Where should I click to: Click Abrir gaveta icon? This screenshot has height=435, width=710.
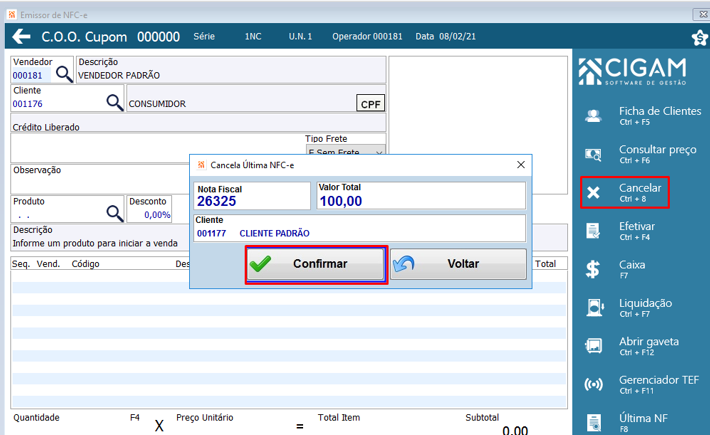coord(593,346)
